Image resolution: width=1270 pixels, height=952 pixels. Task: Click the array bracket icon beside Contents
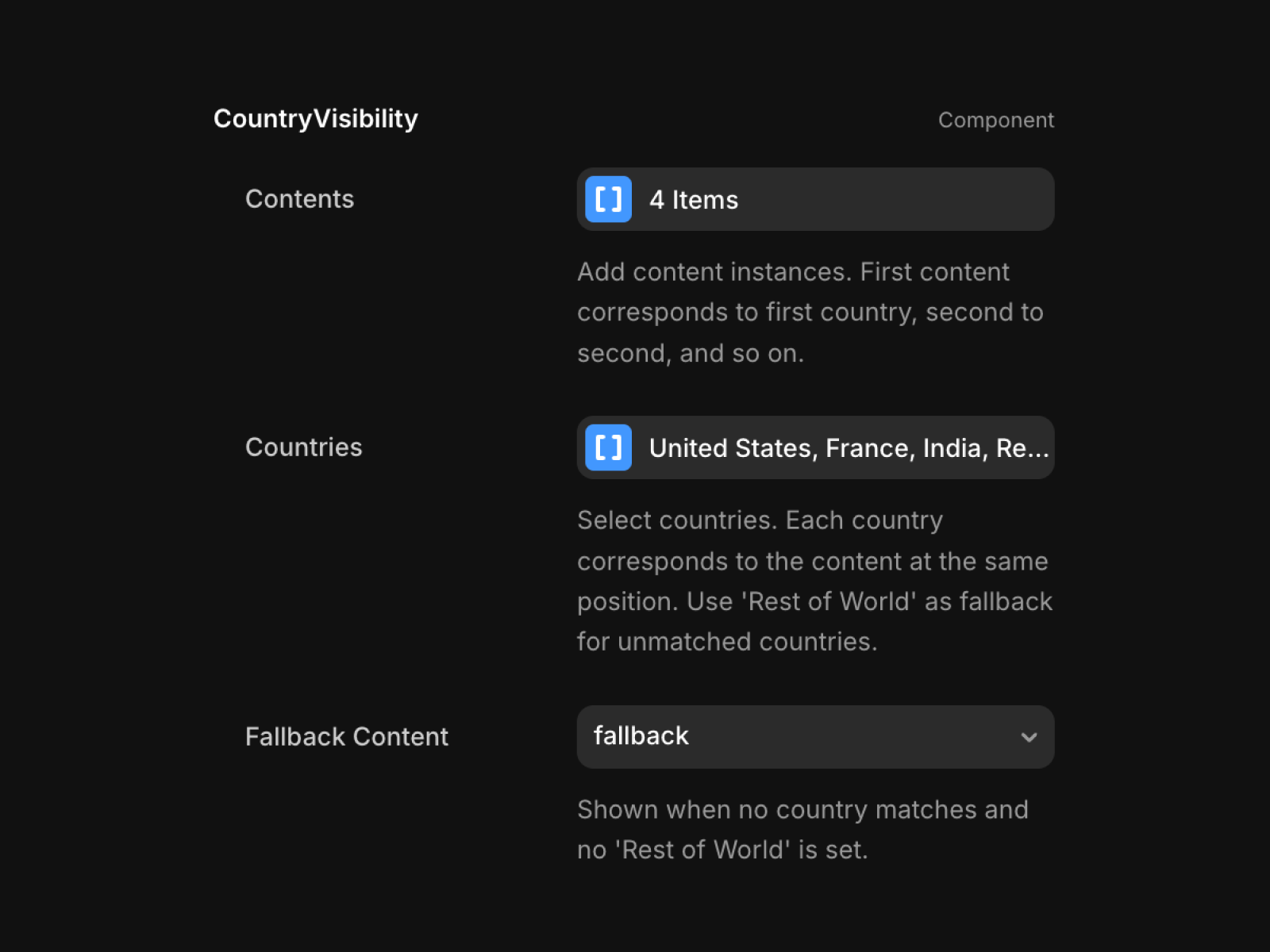(608, 199)
